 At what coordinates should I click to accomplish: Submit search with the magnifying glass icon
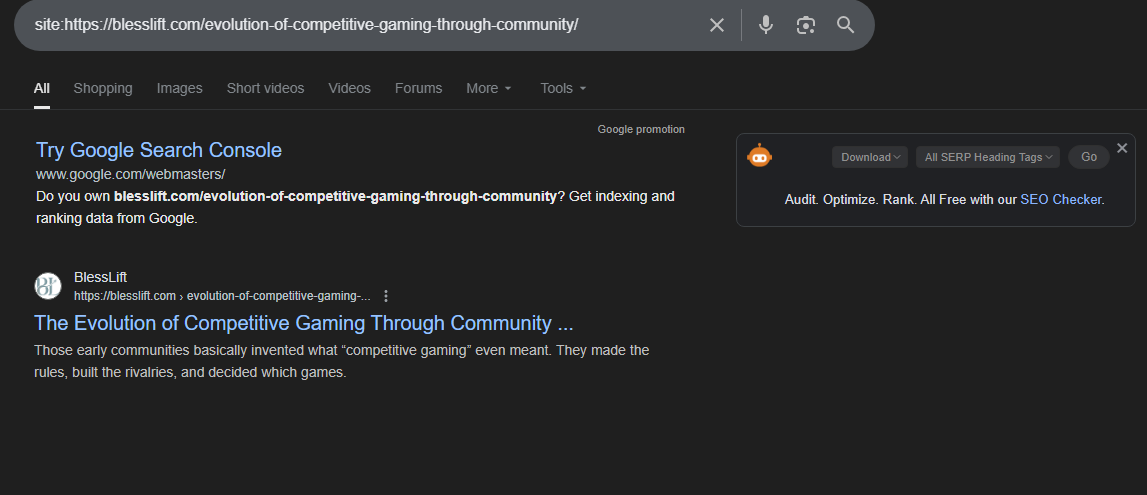(x=846, y=25)
